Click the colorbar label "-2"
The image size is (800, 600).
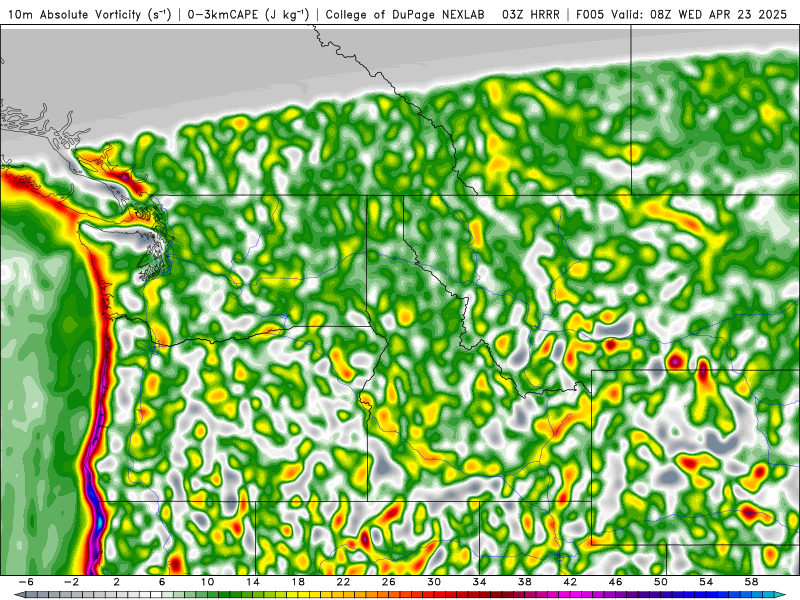[x=71, y=581]
